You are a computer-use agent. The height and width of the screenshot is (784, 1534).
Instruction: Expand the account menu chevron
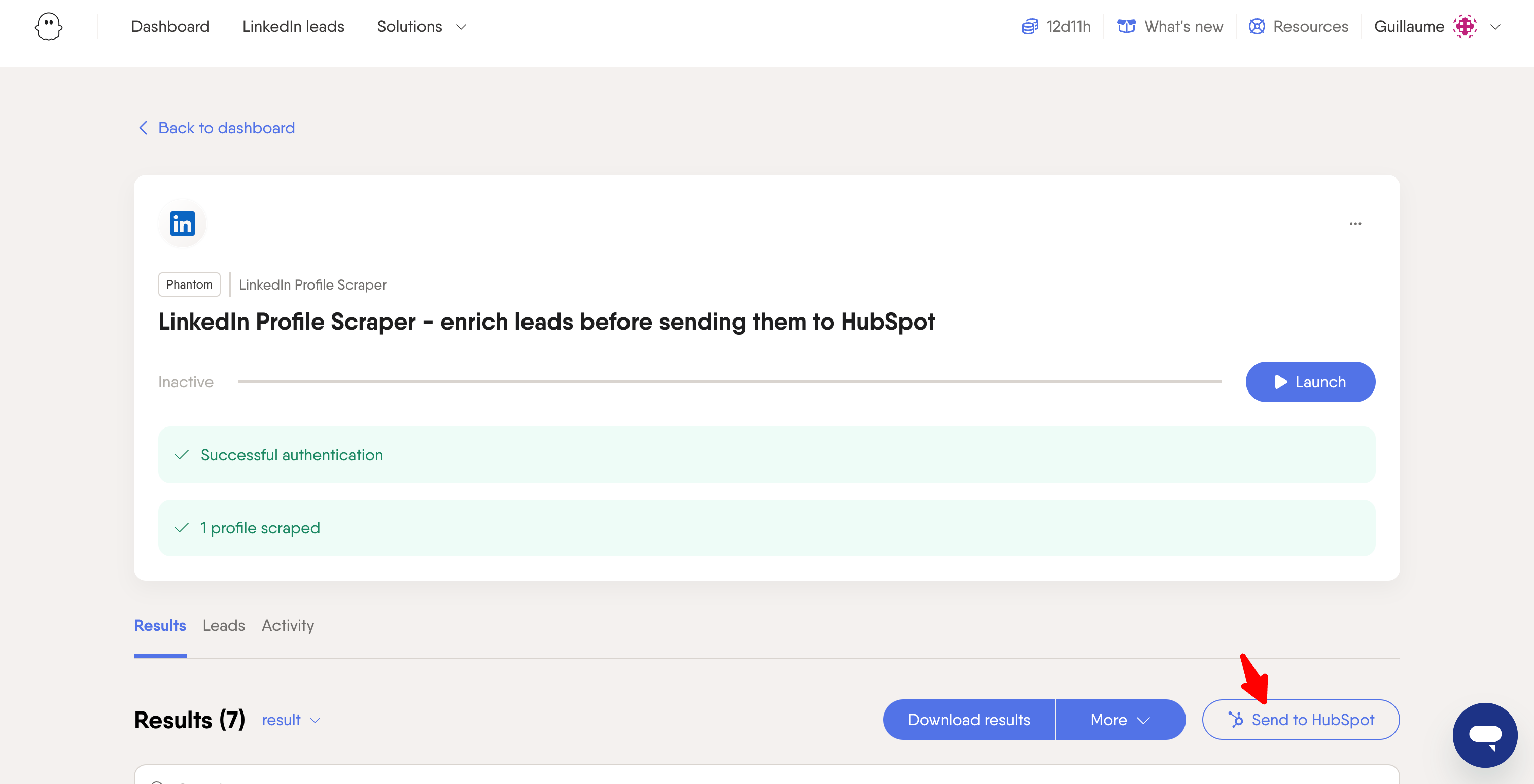(x=1495, y=27)
